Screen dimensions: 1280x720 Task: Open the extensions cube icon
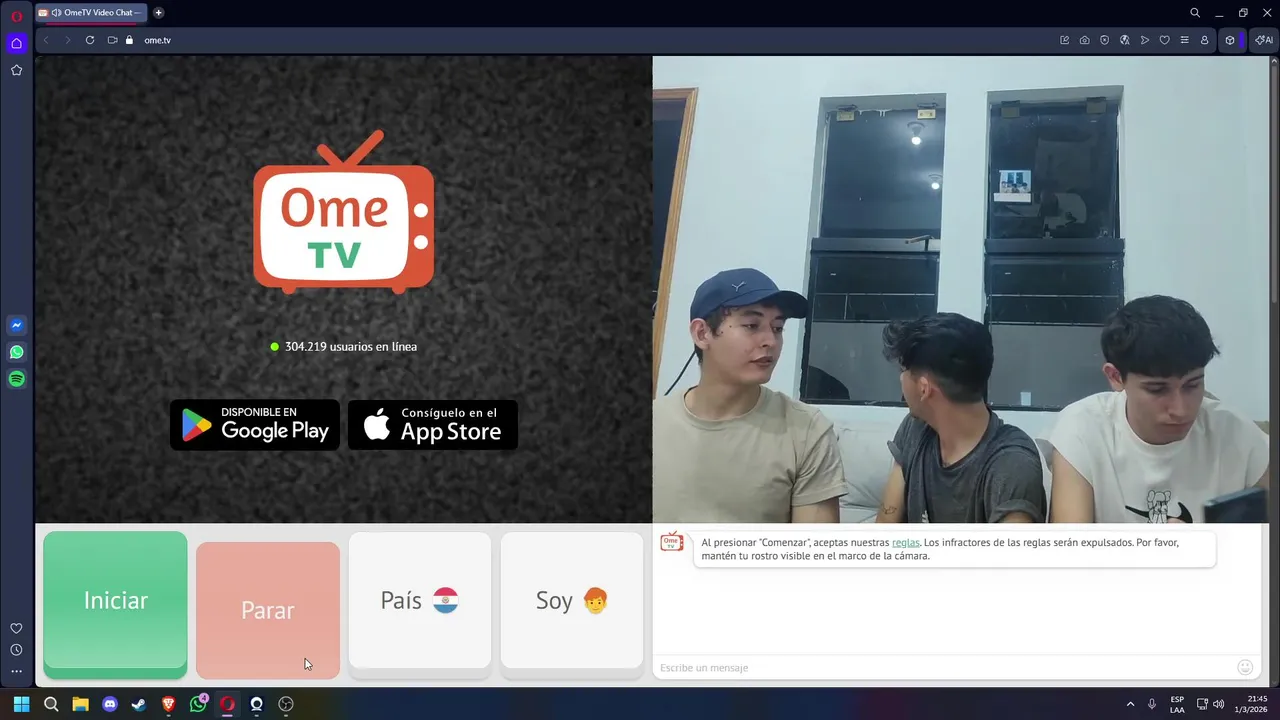(1230, 40)
